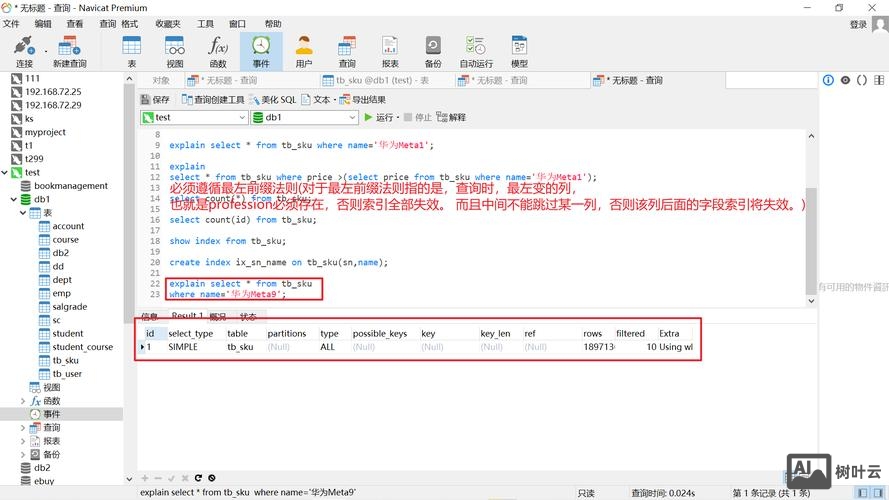Expand the 报表 reports tree node

(x=23, y=441)
